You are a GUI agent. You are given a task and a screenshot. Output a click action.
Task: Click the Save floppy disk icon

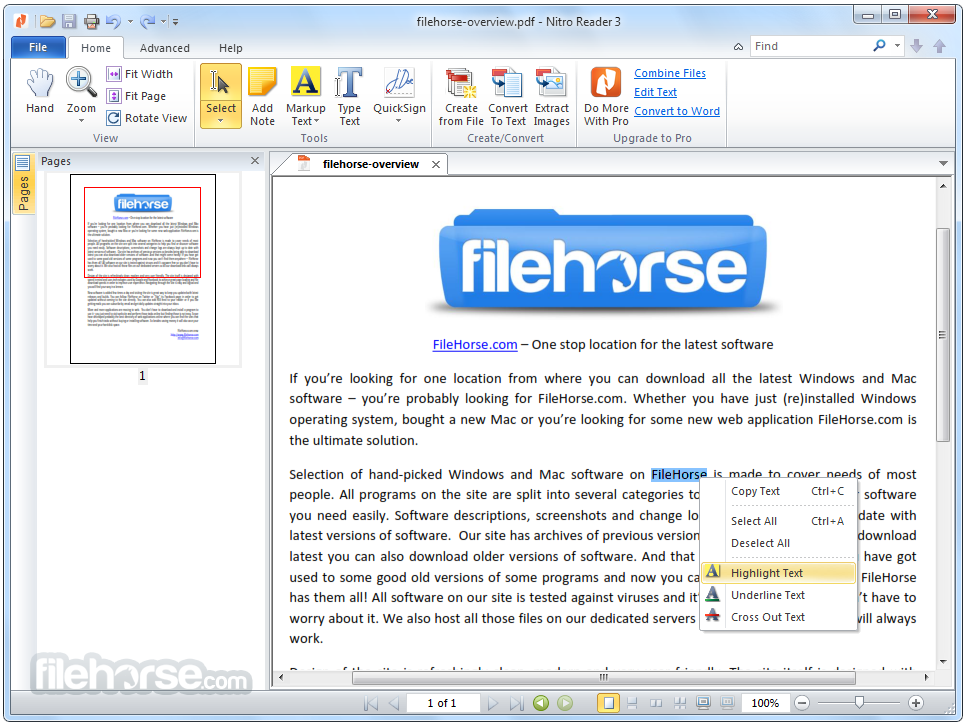[69, 22]
